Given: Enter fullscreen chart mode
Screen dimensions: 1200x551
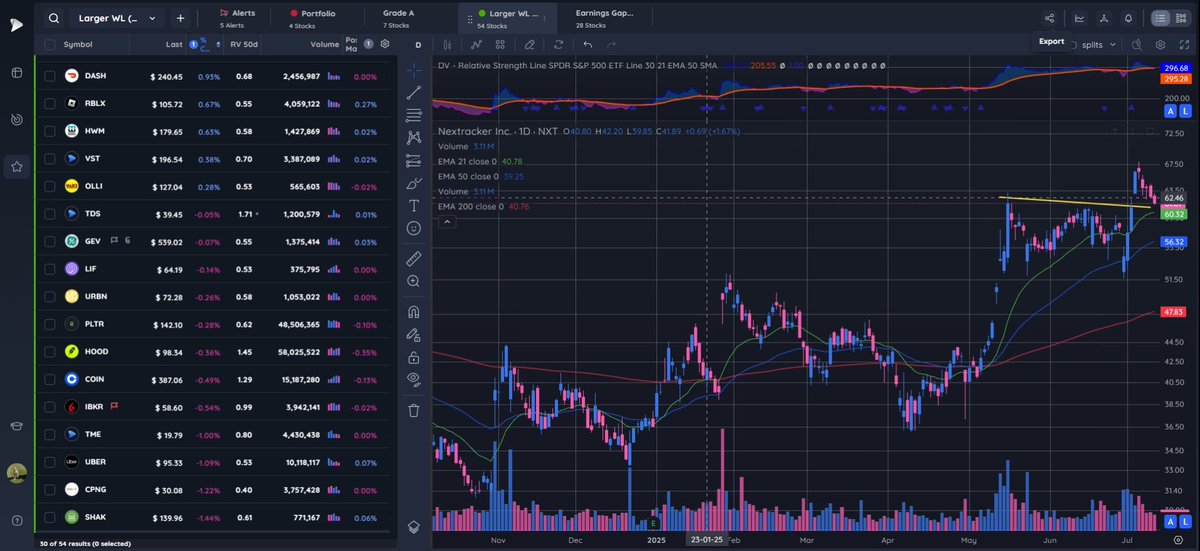Looking at the screenshot, I should [x=1183, y=44].
